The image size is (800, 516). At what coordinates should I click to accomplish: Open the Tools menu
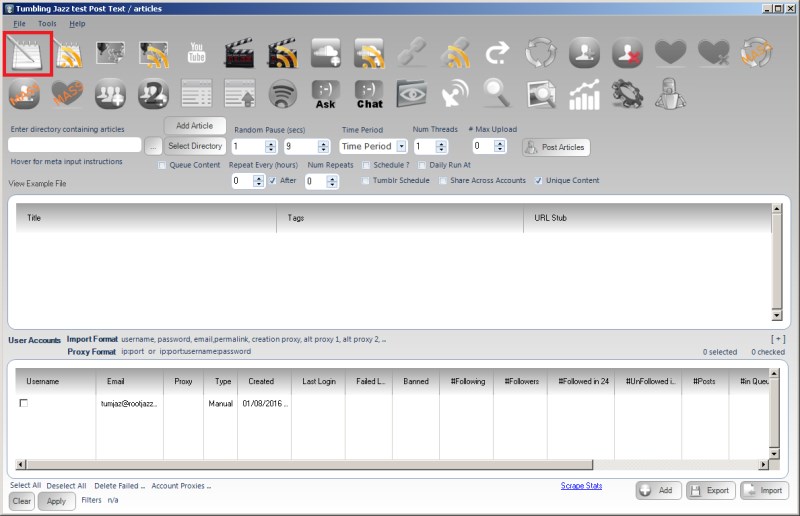coord(47,23)
